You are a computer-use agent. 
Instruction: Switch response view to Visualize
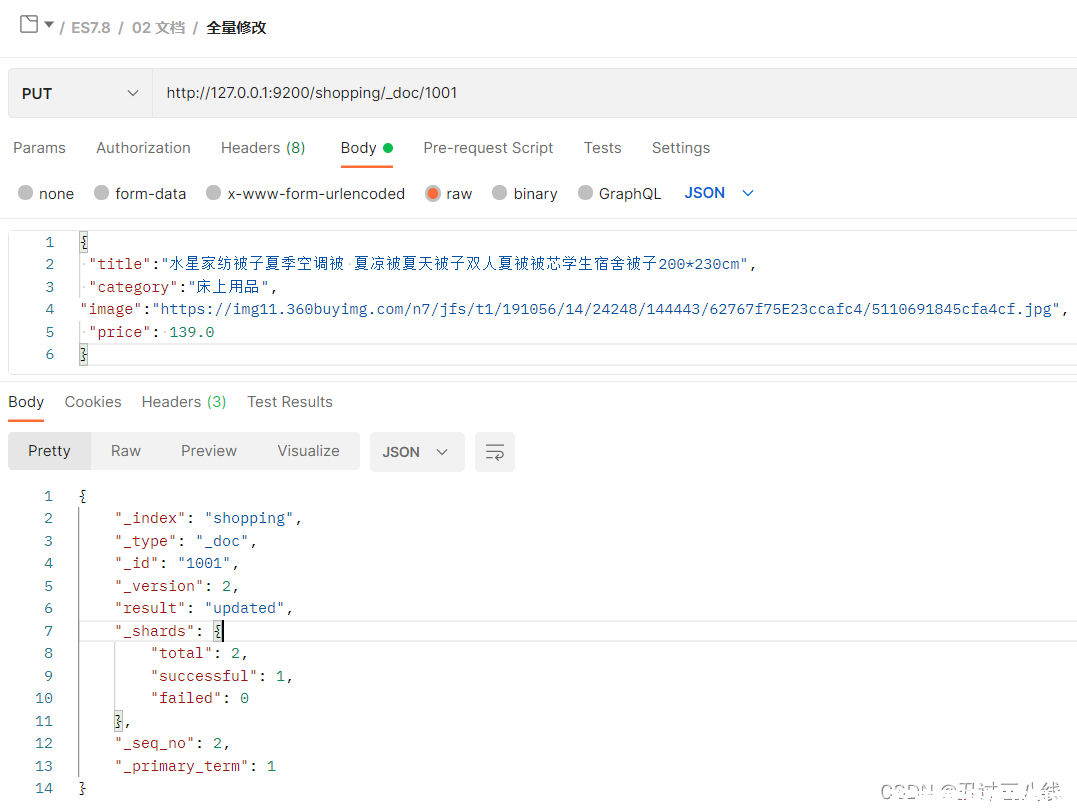click(x=308, y=451)
